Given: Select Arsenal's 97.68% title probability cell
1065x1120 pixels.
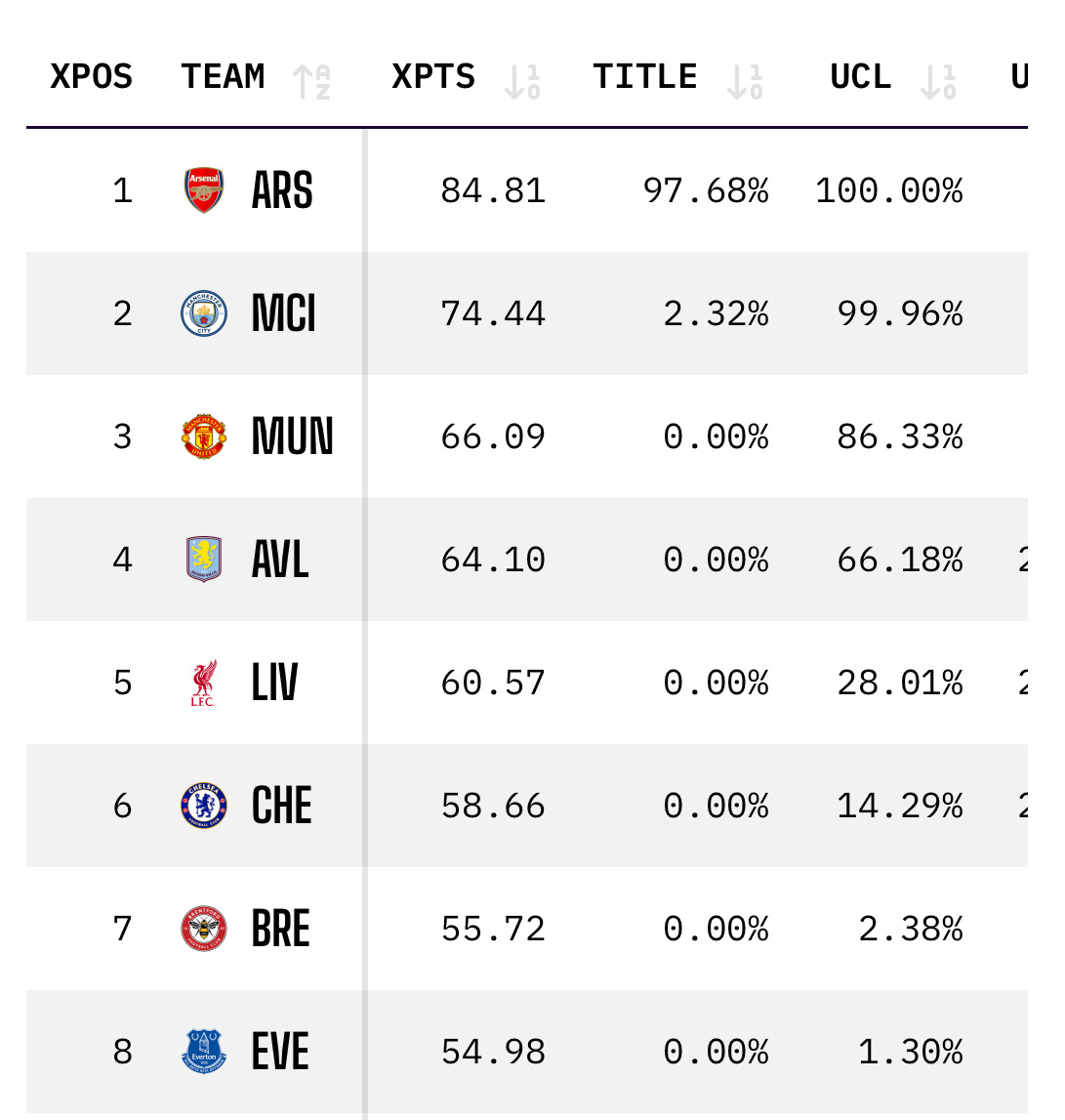Looking at the screenshot, I should point(705,191).
